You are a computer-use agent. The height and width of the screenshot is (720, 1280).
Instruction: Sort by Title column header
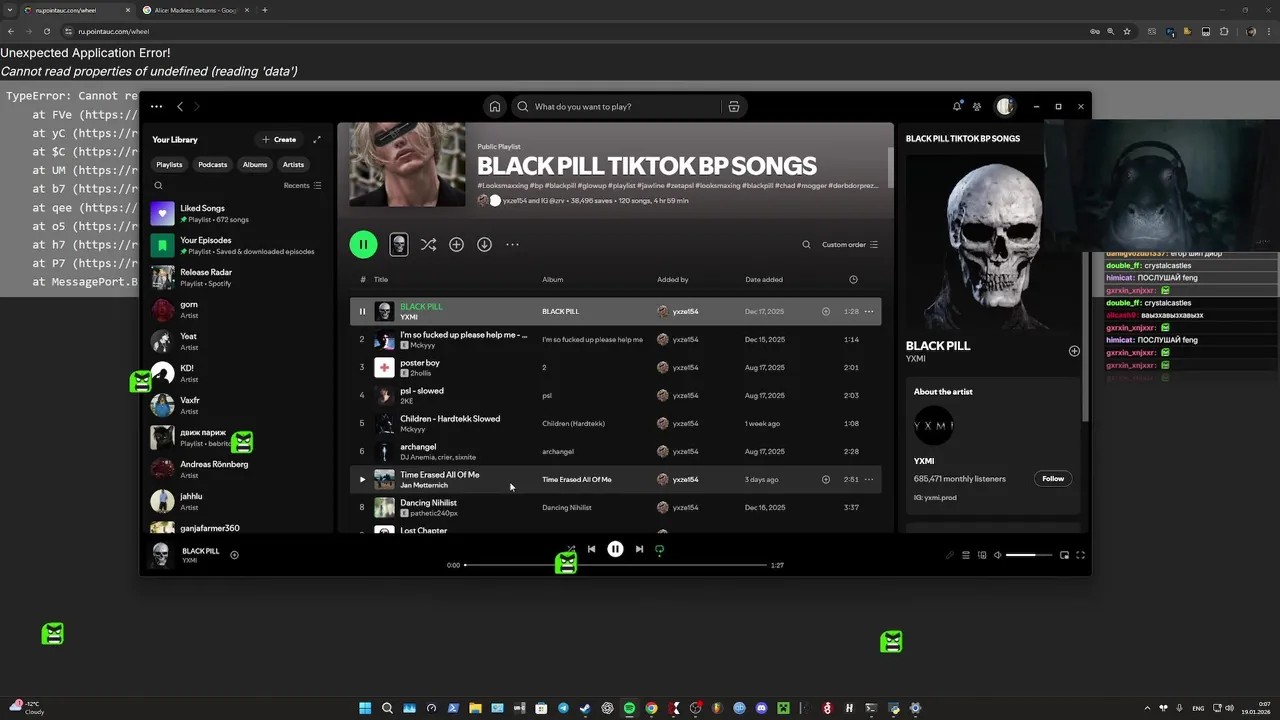(381, 279)
